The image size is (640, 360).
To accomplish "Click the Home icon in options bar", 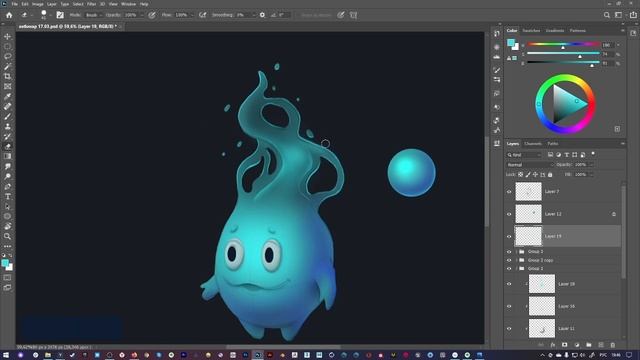I will point(9,15).
